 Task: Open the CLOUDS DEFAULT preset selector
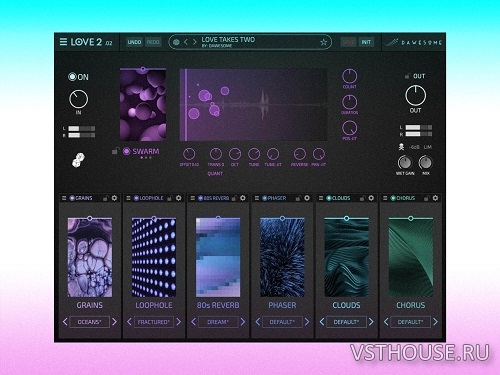(346, 322)
